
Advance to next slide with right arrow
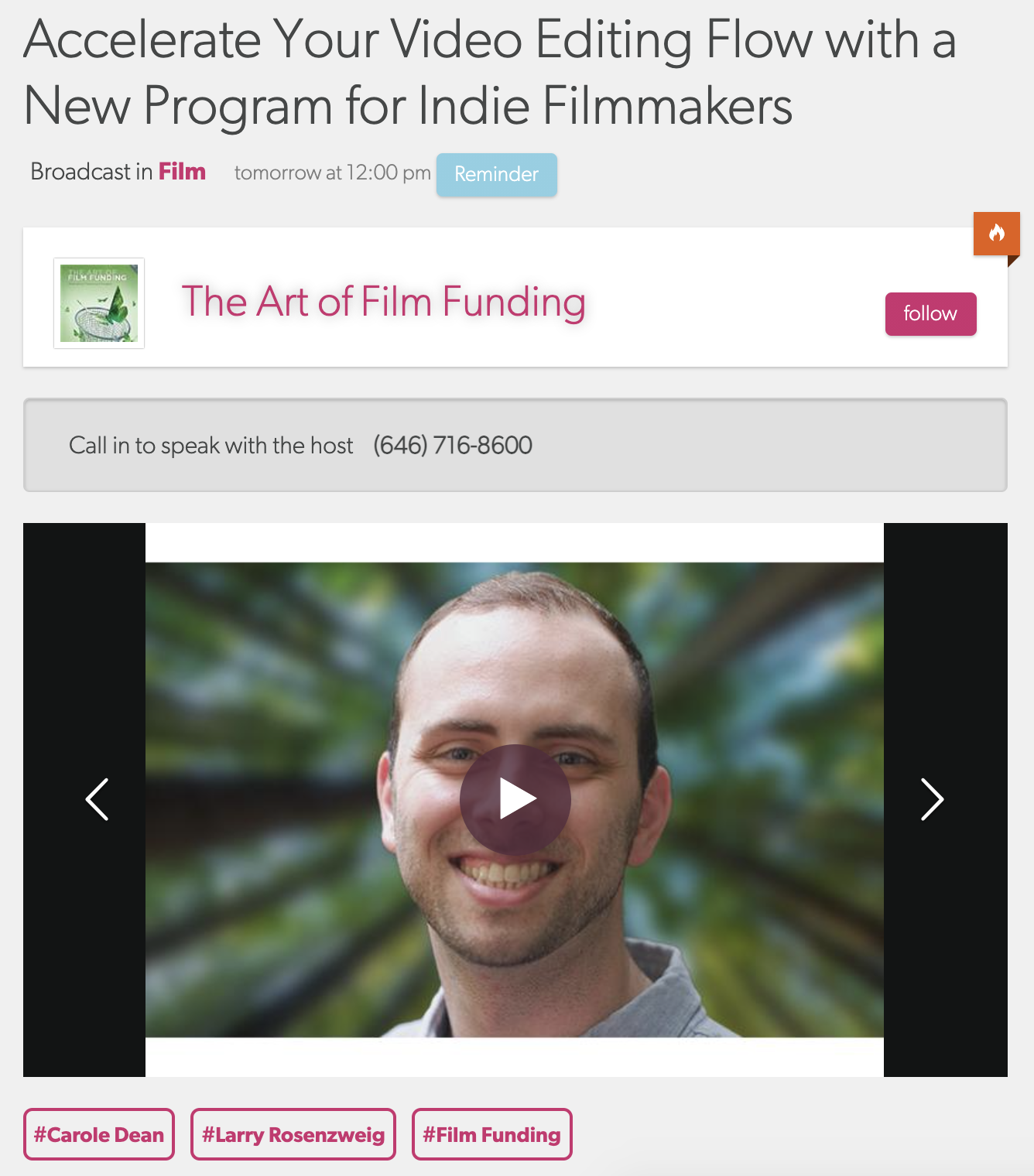933,799
